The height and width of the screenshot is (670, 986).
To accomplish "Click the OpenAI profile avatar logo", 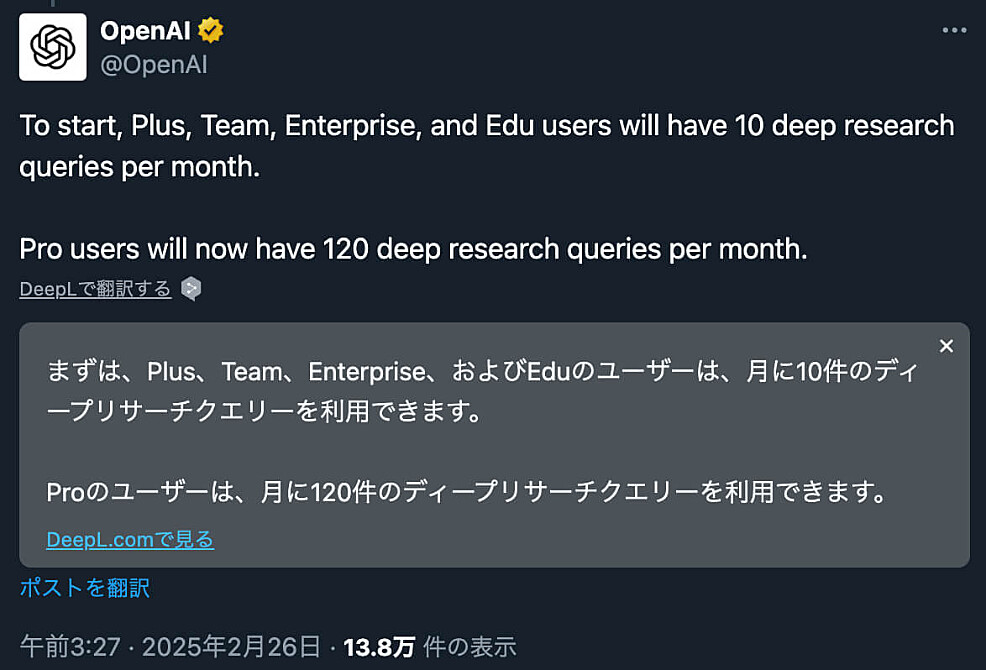I will [53, 47].
